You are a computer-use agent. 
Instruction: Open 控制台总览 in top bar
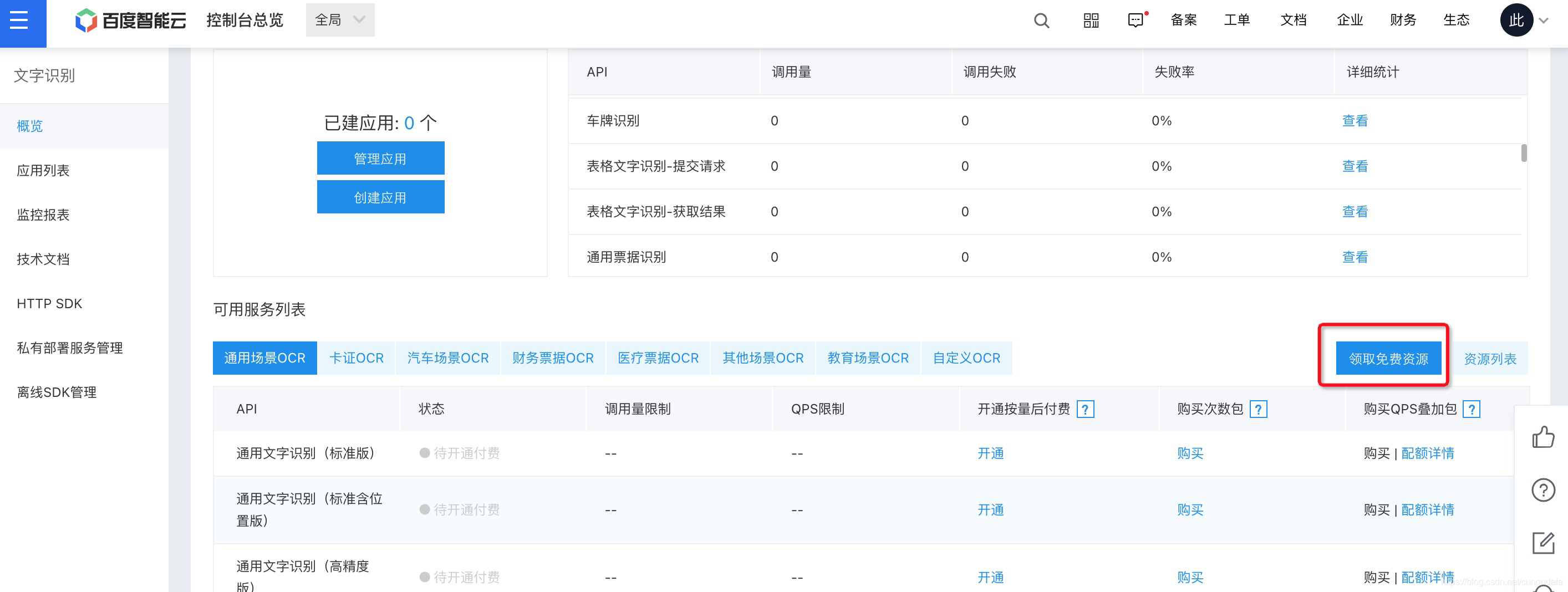(x=245, y=20)
